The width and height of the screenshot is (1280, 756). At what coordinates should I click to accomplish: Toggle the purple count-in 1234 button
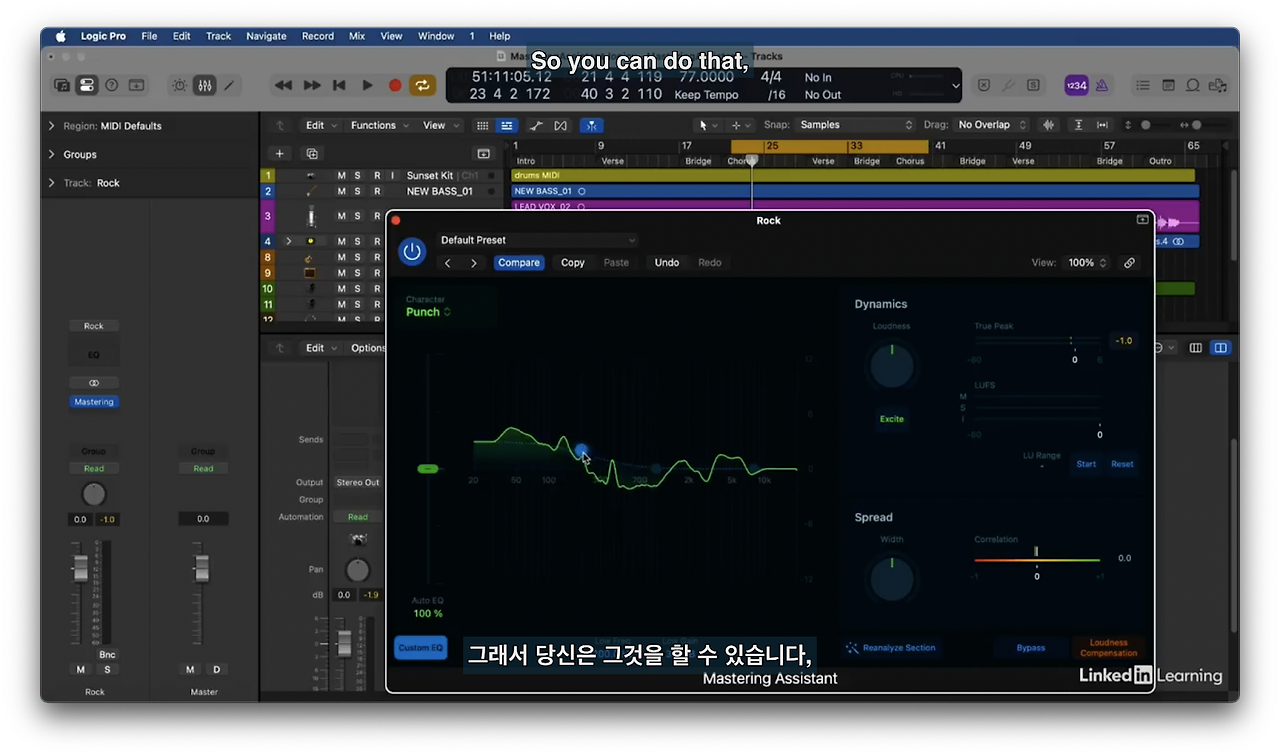click(x=1076, y=86)
